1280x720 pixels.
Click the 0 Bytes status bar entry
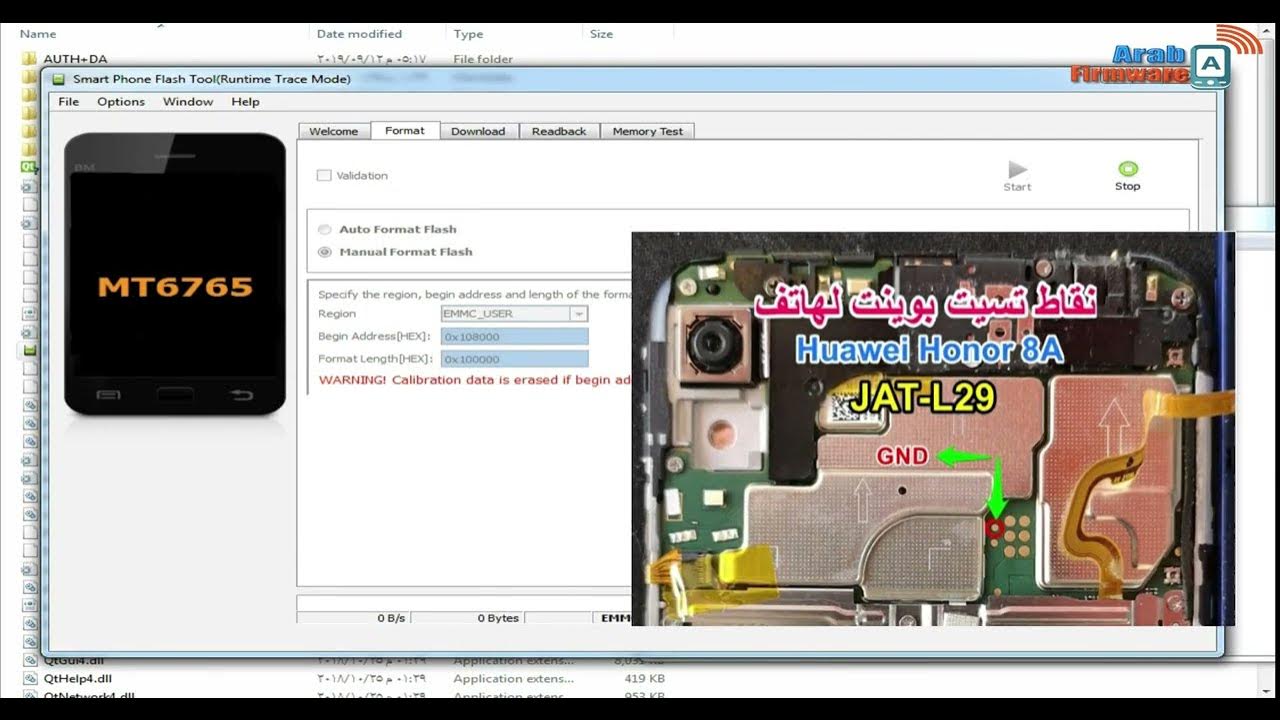(x=497, y=618)
